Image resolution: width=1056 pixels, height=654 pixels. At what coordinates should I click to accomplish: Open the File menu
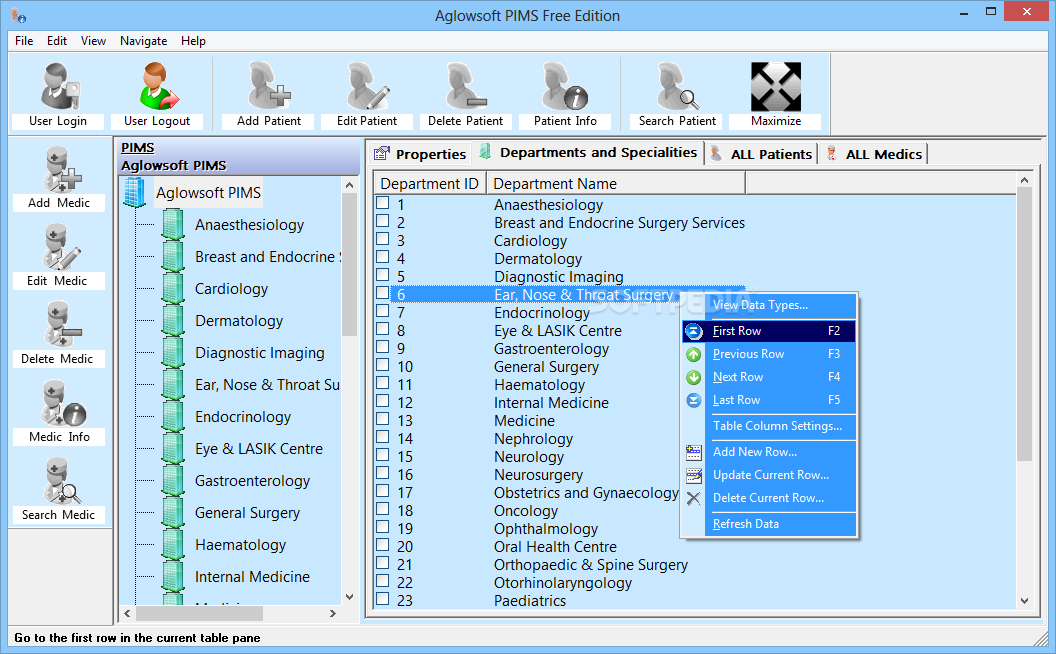[x=24, y=40]
